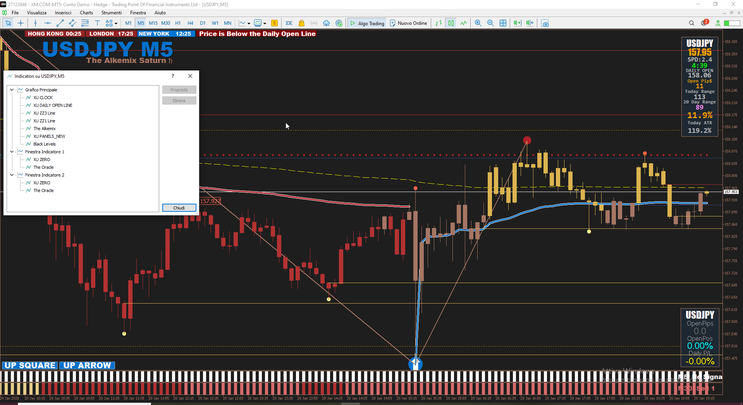Draw a horizontal line
The image size is (743, 405).
(x=47, y=23)
